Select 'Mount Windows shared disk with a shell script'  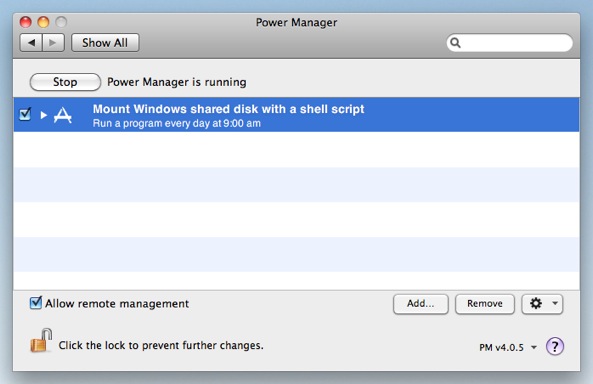click(x=228, y=109)
